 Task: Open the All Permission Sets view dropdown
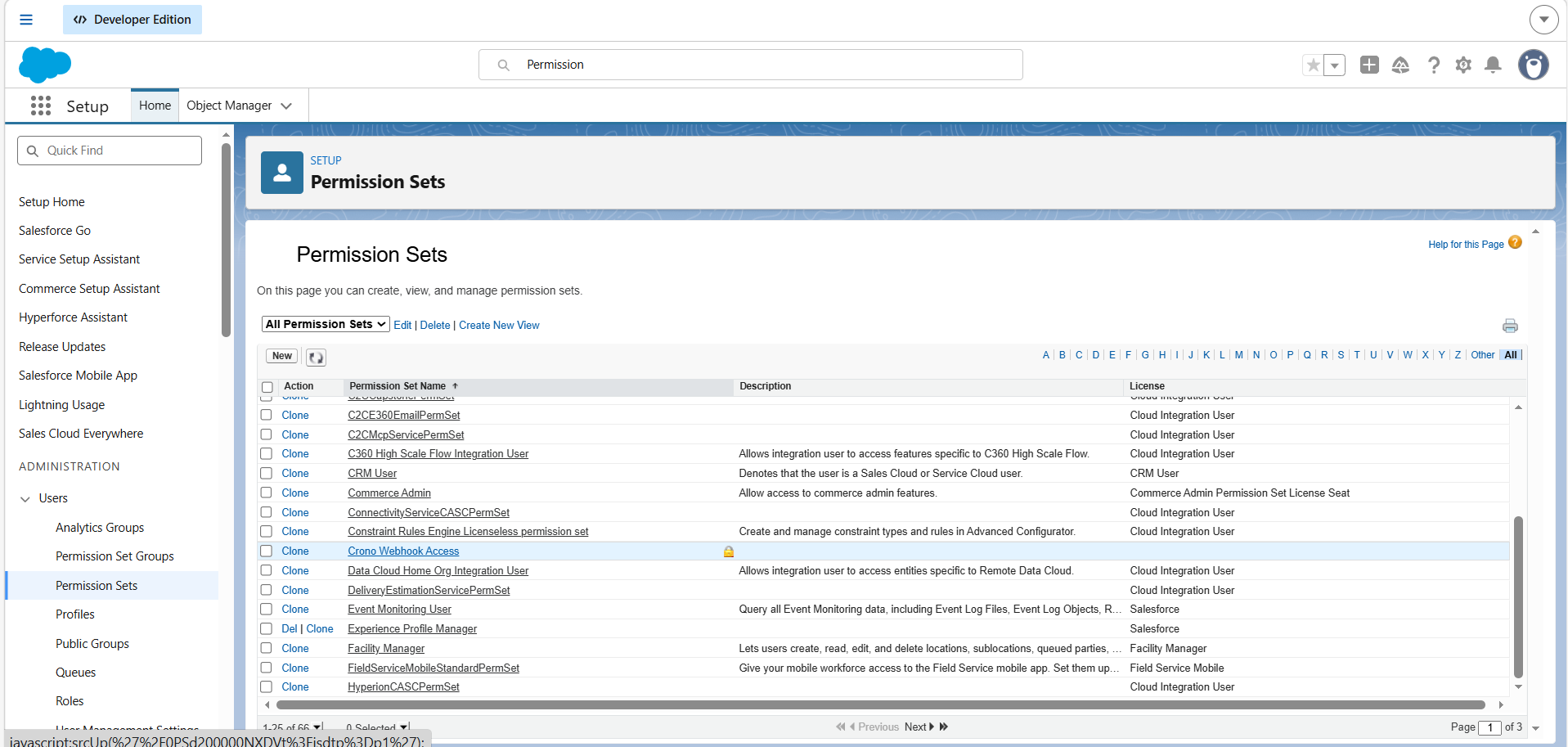click(x=325, y=325)
